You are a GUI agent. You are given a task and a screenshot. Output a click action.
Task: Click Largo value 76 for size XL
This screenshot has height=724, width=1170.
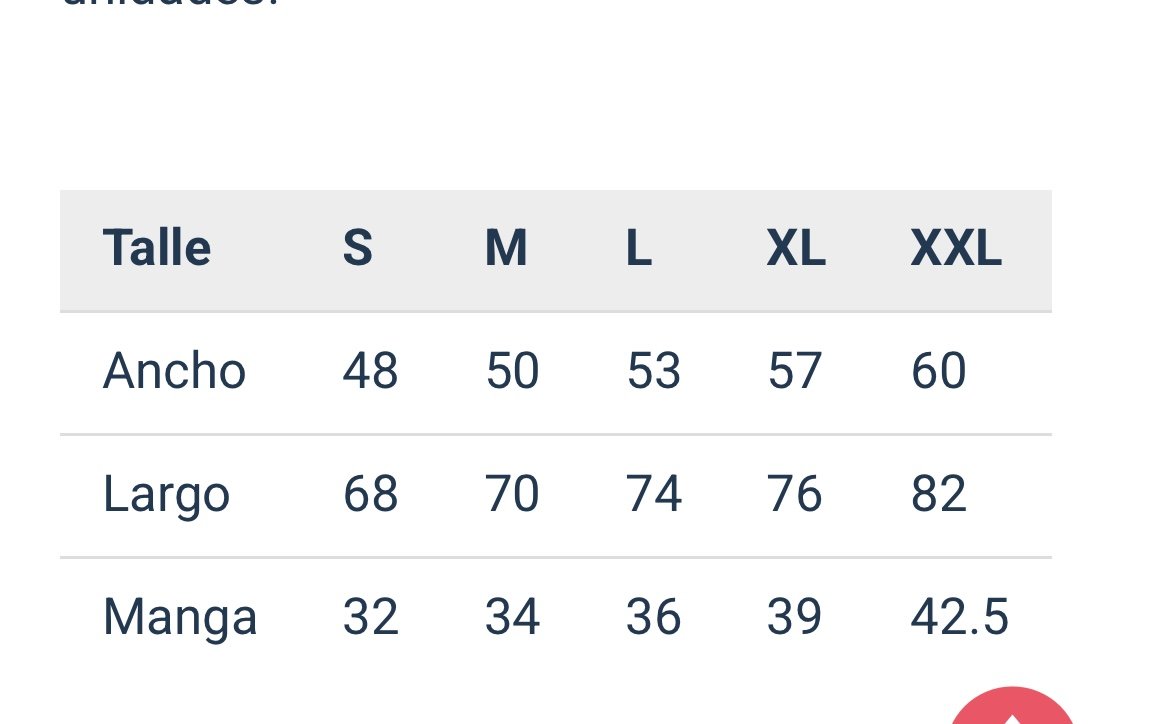[x=795, y=494]
